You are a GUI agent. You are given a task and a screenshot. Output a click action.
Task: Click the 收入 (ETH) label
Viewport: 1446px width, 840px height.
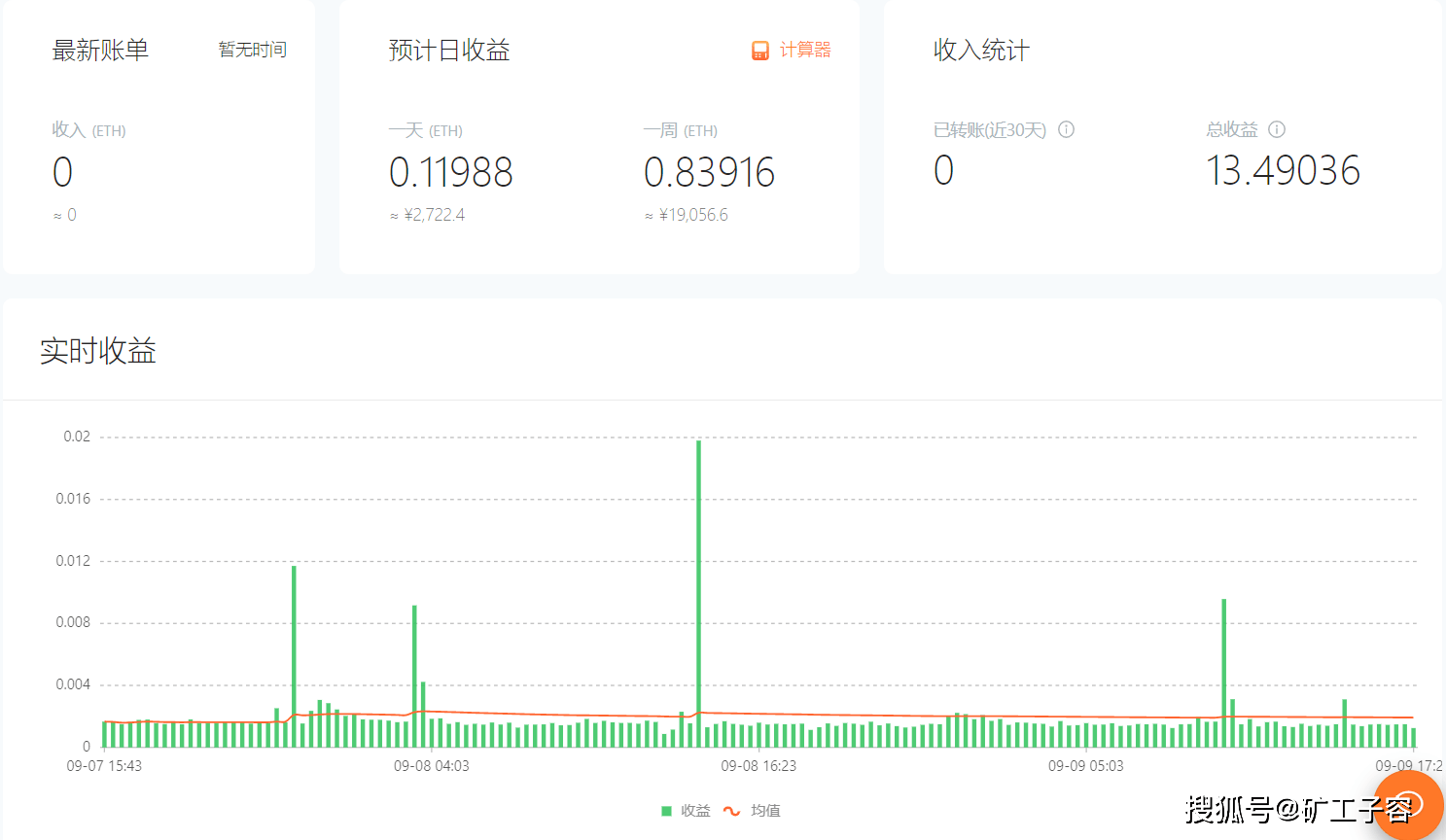(88, 130)
